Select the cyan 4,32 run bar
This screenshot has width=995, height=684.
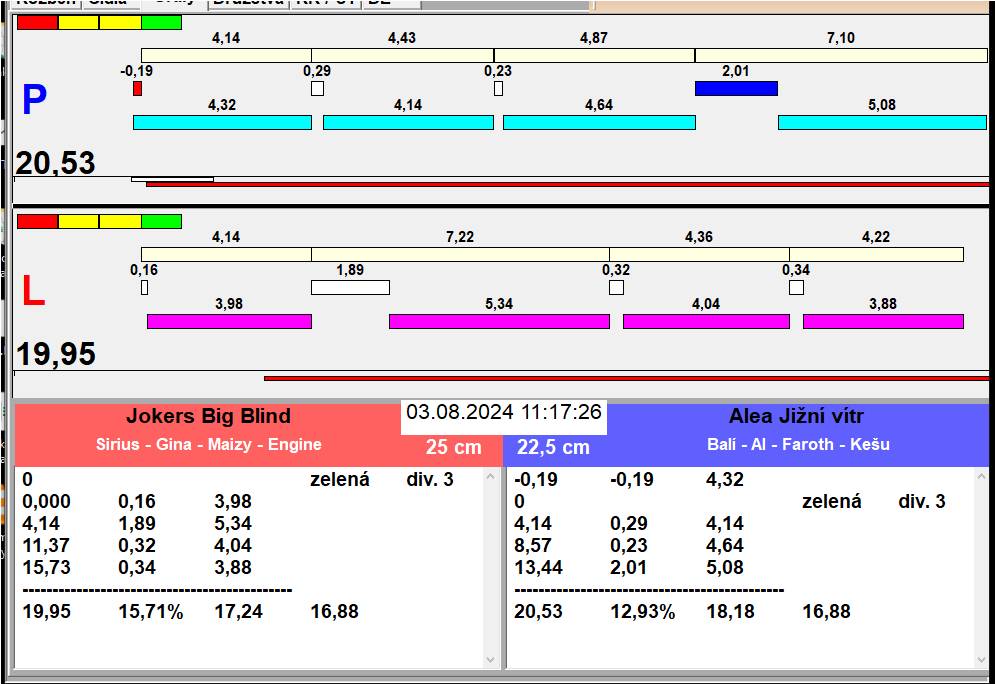pos(222,122)
